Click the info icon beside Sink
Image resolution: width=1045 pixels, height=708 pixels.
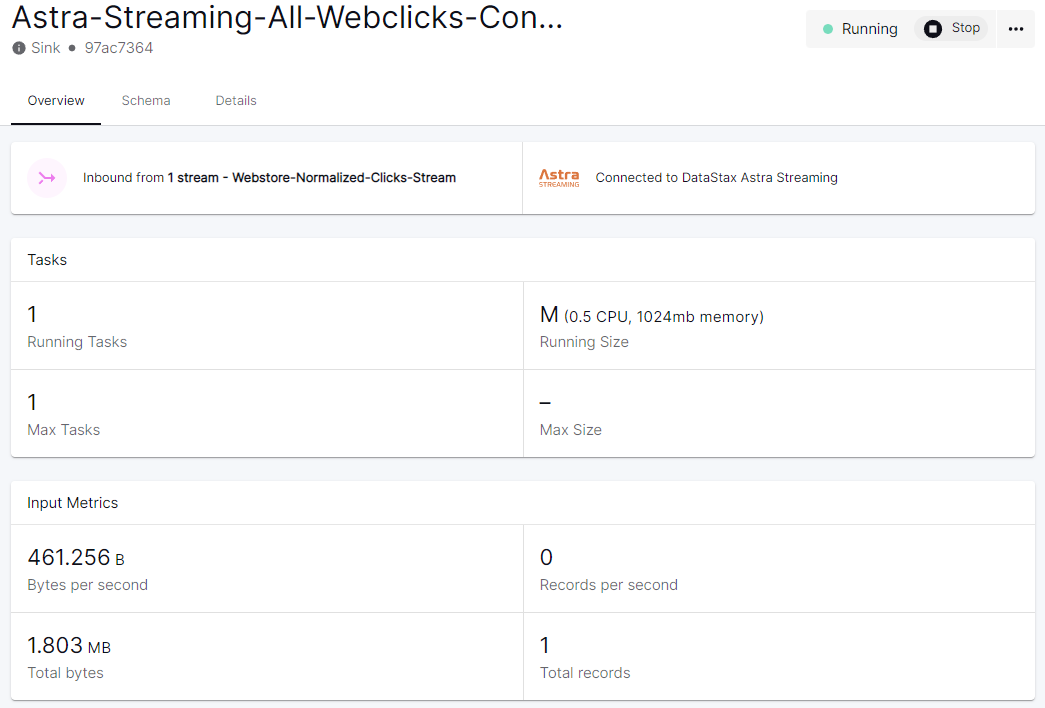[x=19, y=48]
